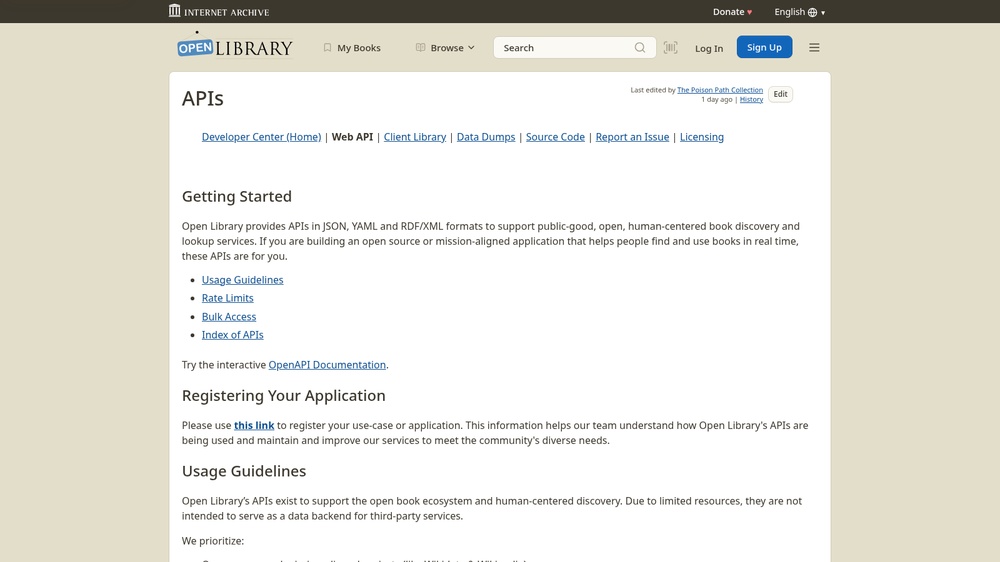Open the English language dropdown

point(799,11)
